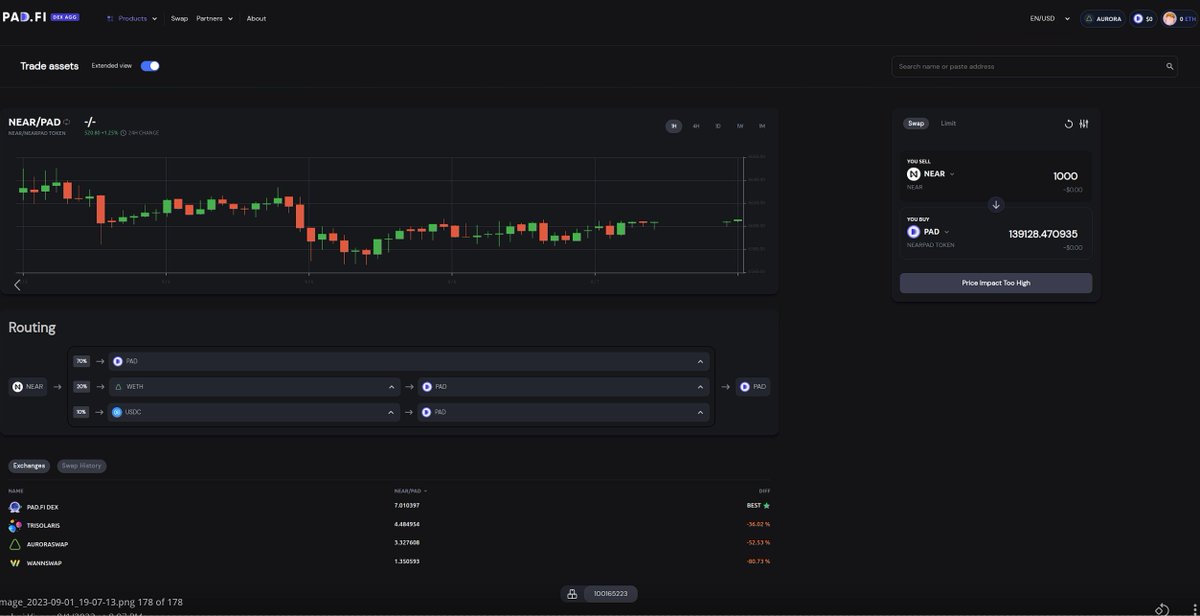
Task: Click the buy amount 139128.470935 field
Action: pos(1043,234)
